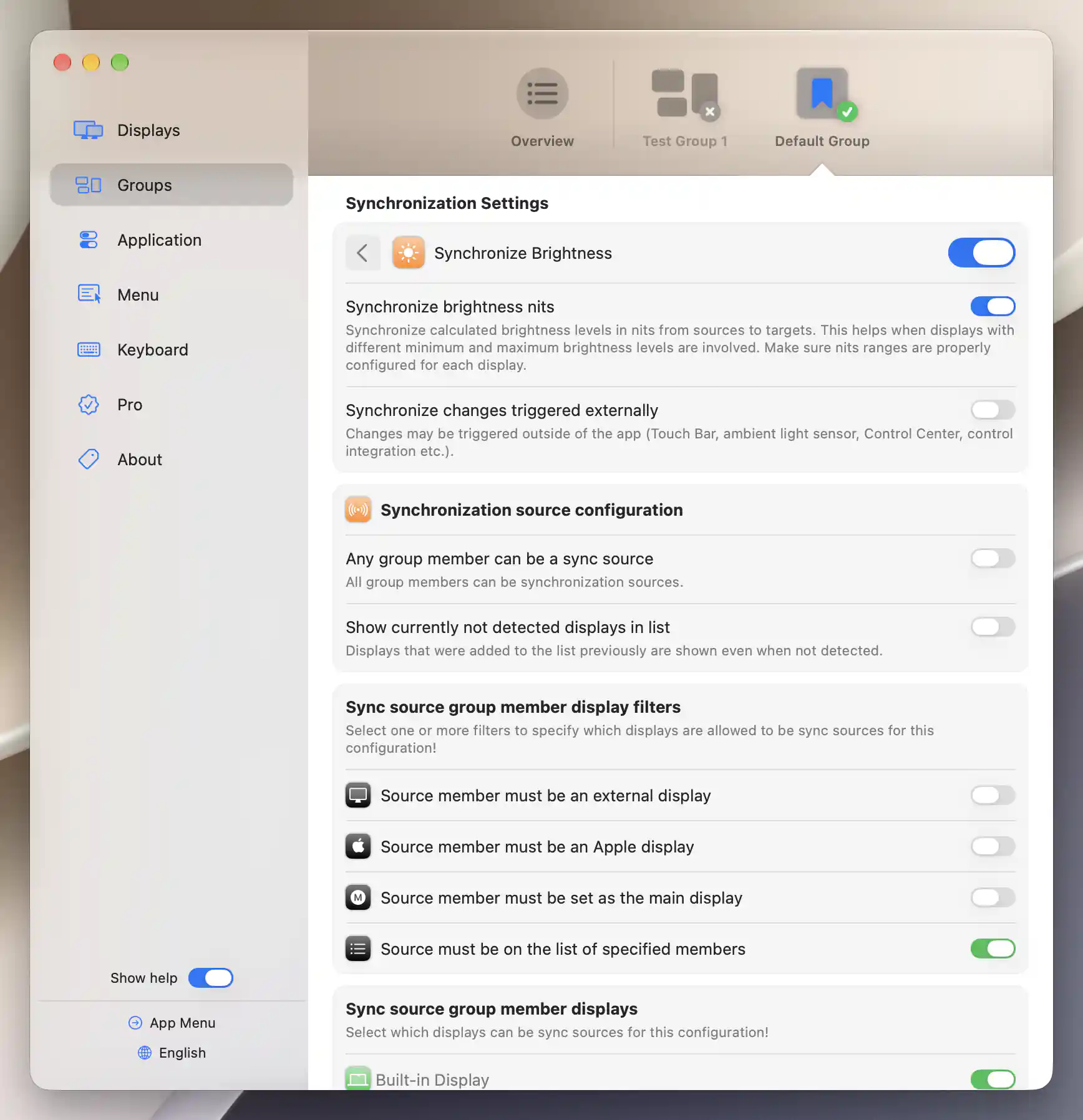Open the Displays sidebar item

(172, 130)
